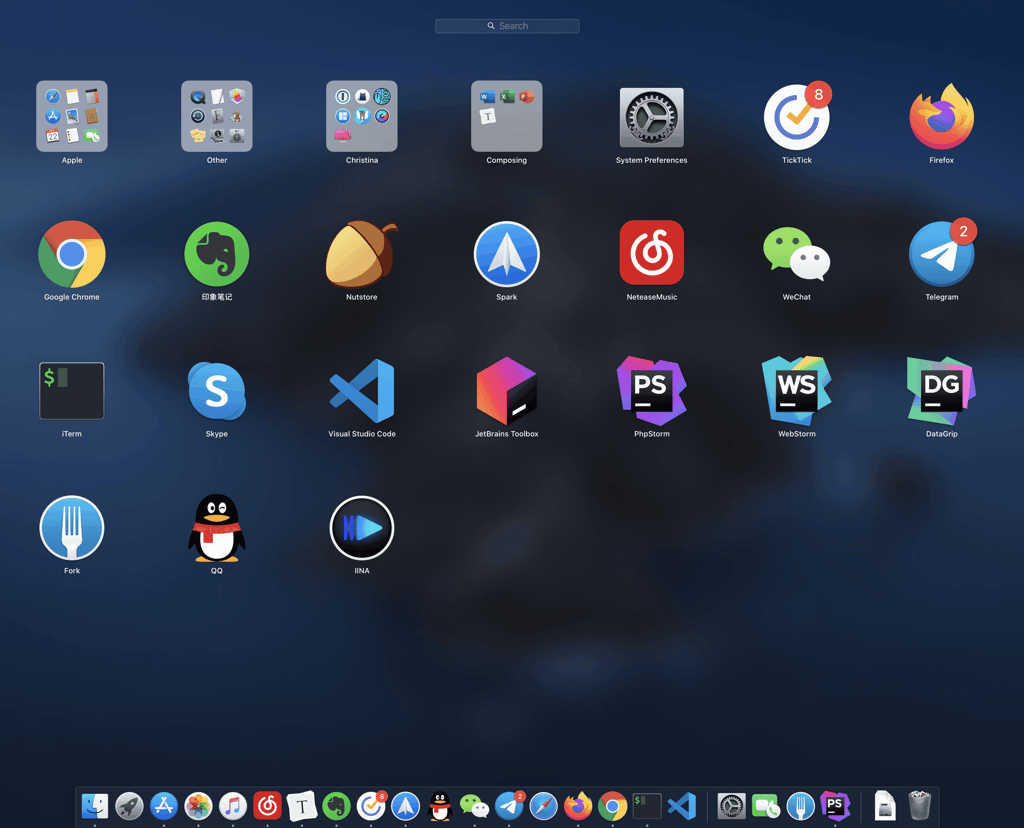Open Photos in the Dock
This screenshot has height=828, width=1024.
pos(199,806)
